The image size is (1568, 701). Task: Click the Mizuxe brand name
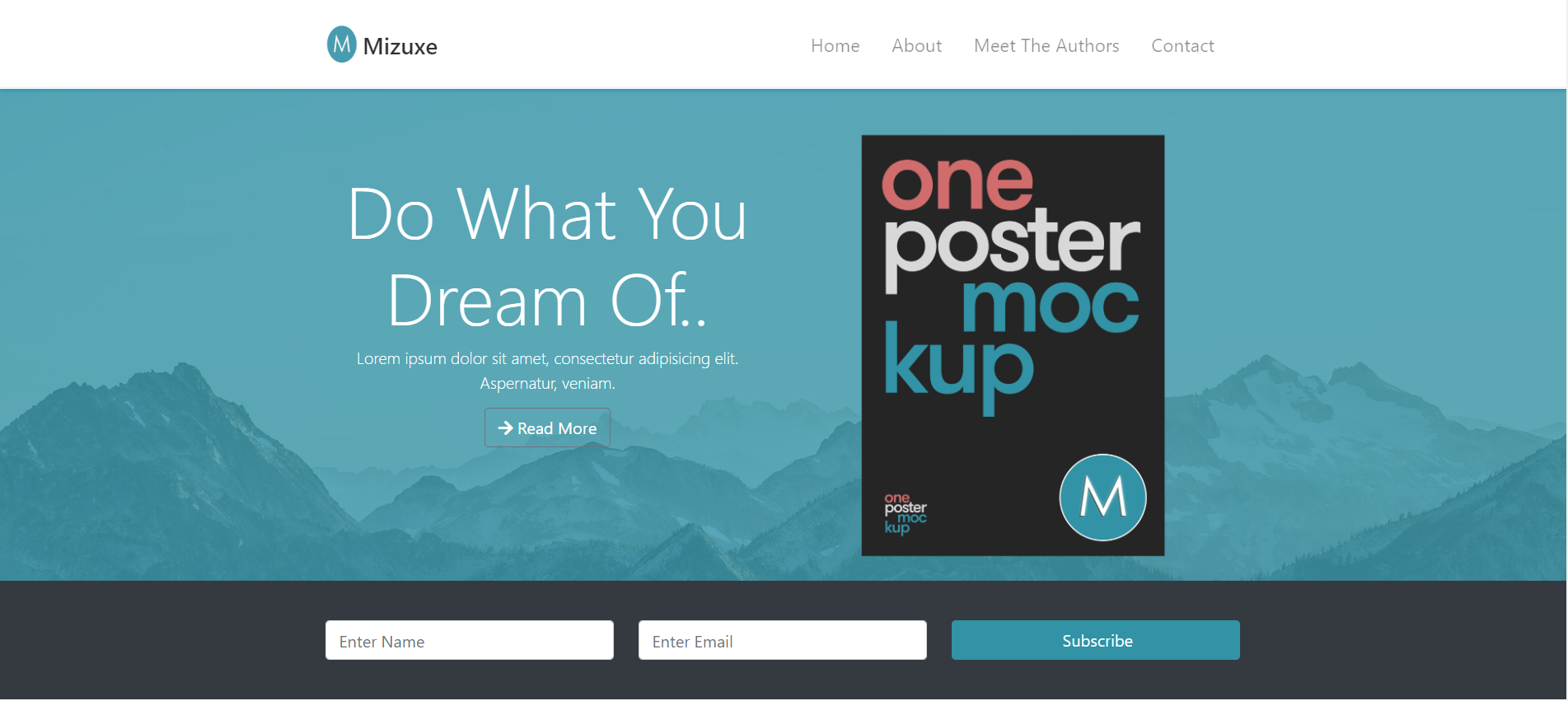[400, 46]
